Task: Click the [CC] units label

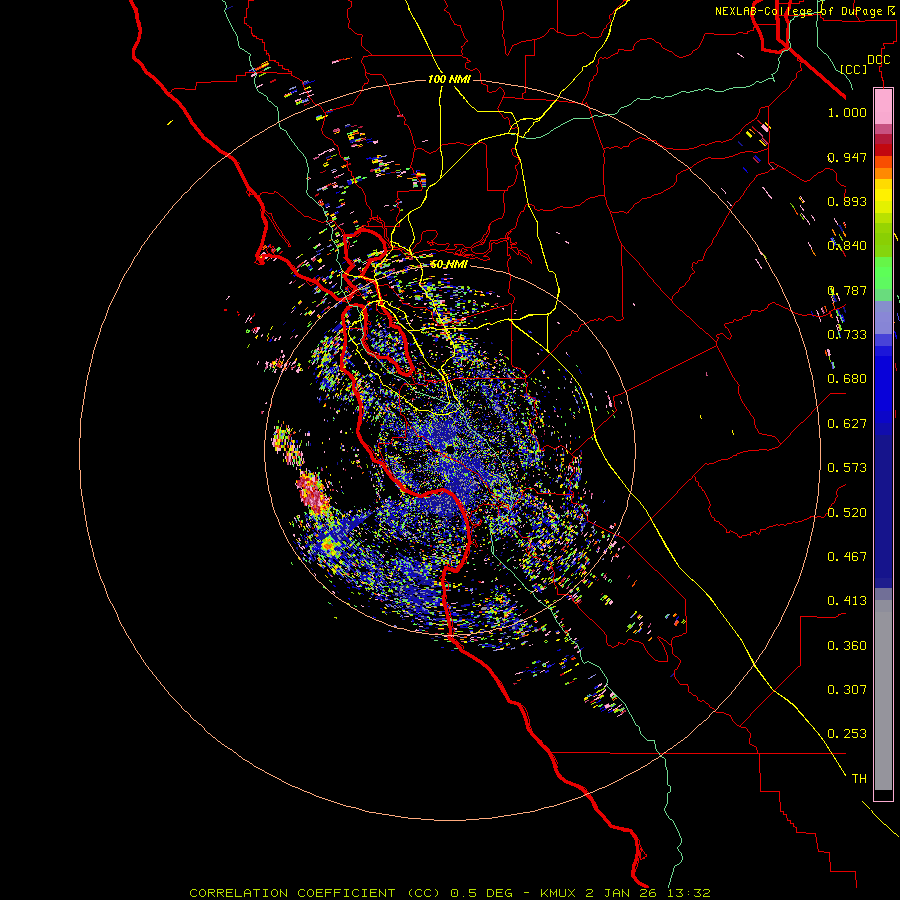Action: point(854,69)
